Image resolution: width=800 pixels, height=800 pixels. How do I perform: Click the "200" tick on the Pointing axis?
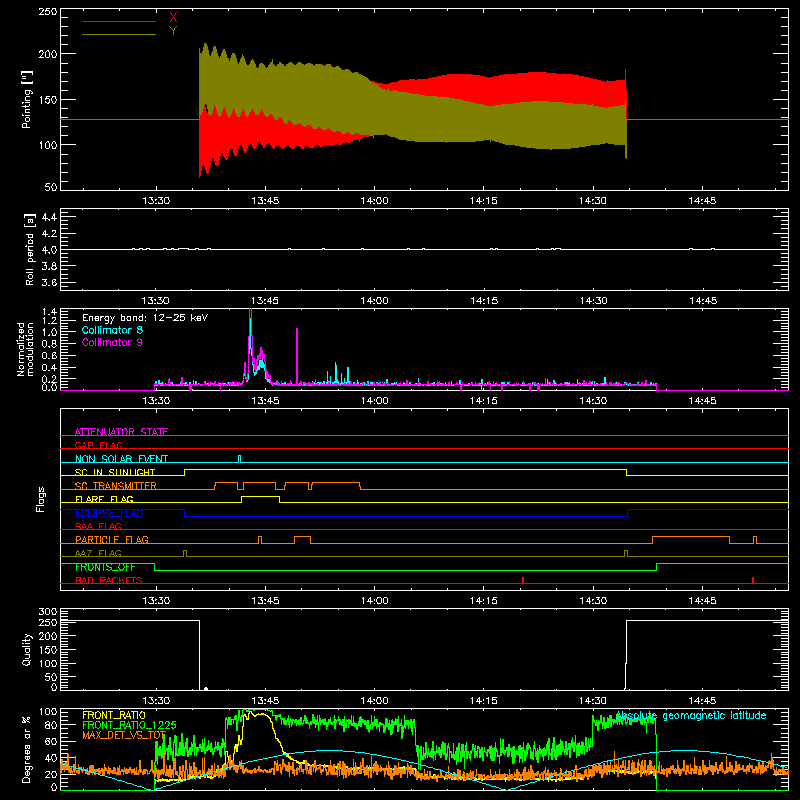click(48, 54)
